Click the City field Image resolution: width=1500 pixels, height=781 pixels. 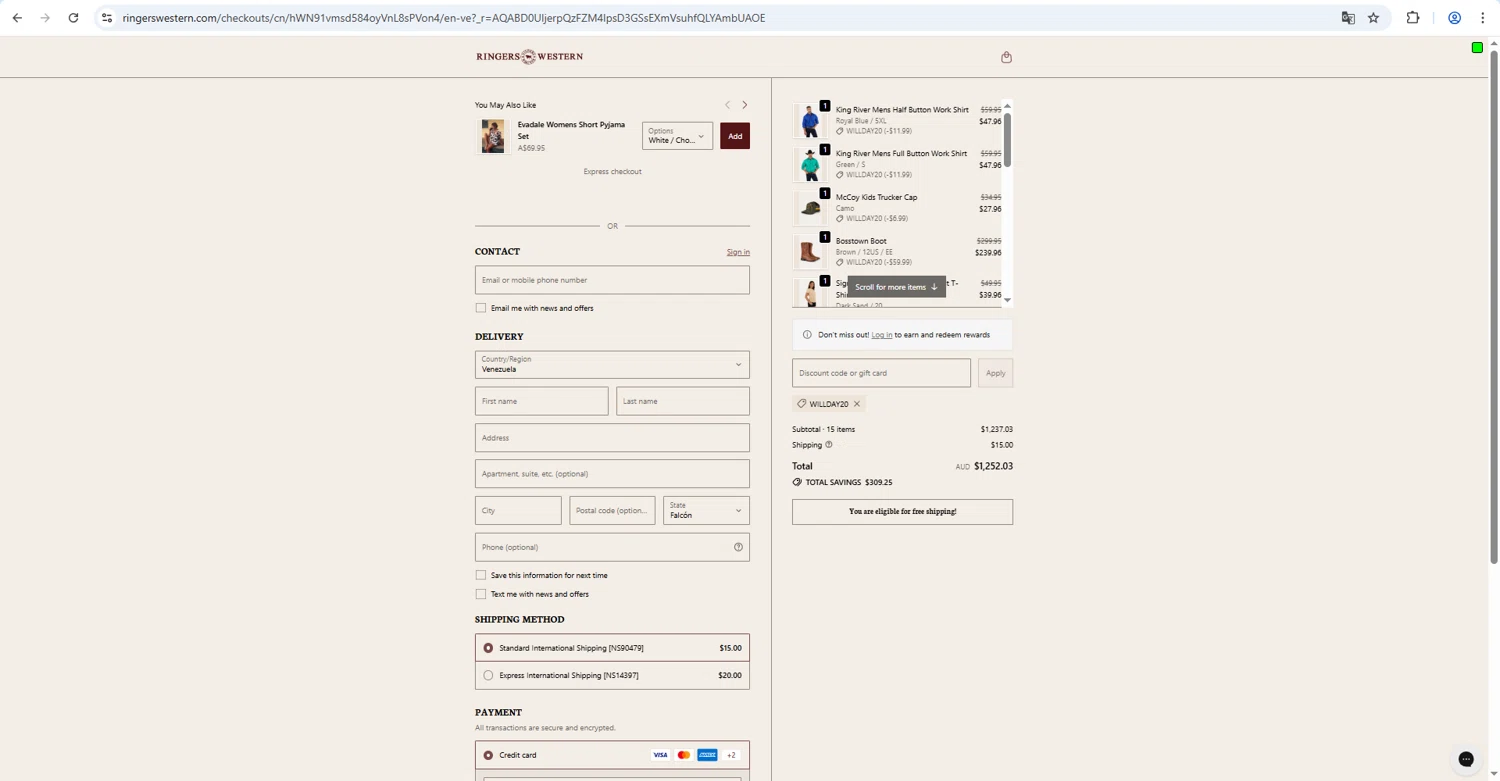[518, 510]
